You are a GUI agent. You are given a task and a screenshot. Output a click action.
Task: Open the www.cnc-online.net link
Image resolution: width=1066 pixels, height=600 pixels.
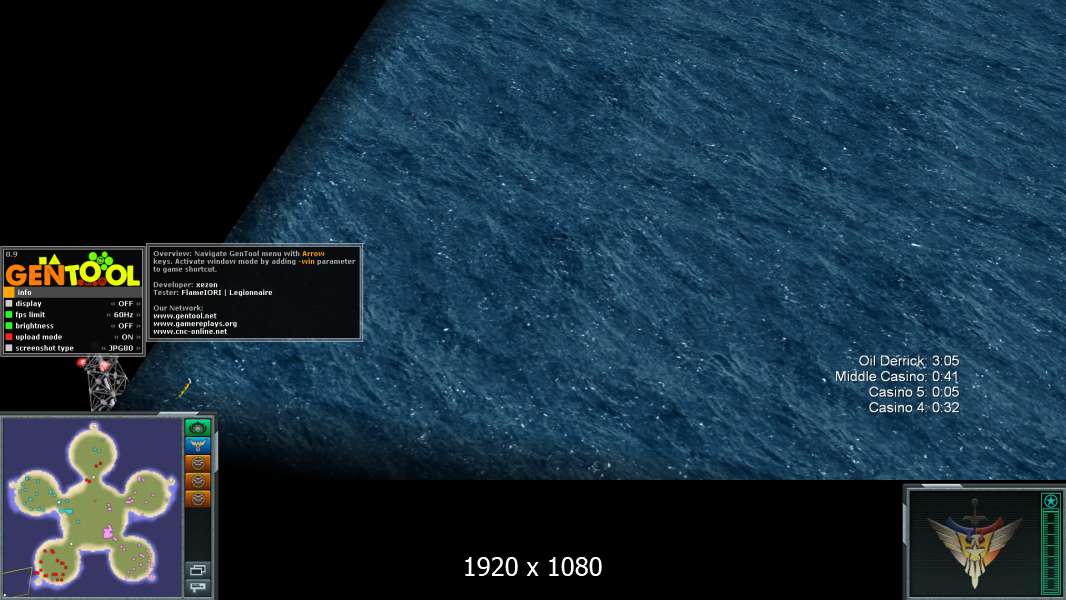coord(190,332)
